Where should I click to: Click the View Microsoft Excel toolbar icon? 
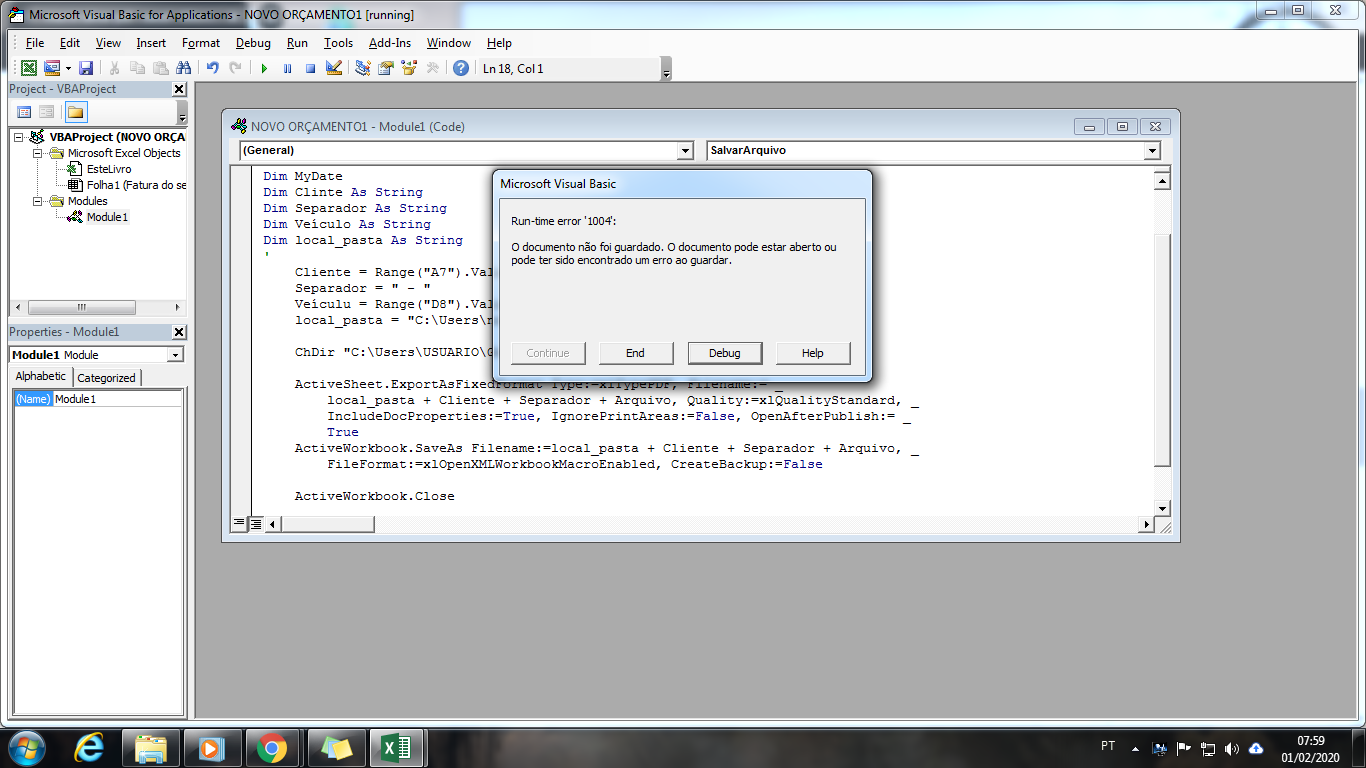29,68
